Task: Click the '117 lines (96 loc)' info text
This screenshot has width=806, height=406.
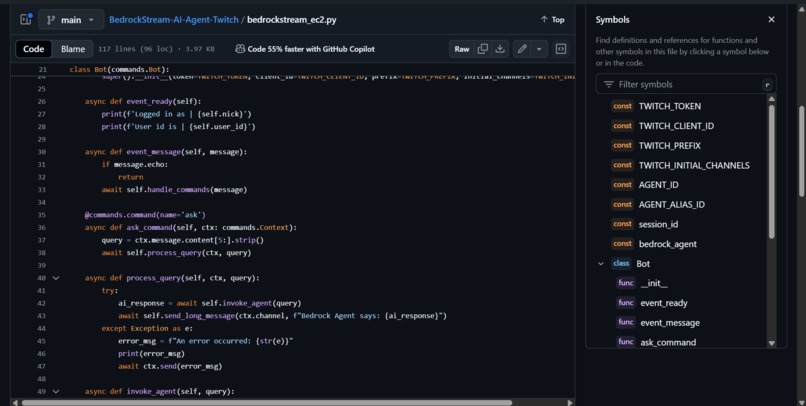Action: pos(136,49)
